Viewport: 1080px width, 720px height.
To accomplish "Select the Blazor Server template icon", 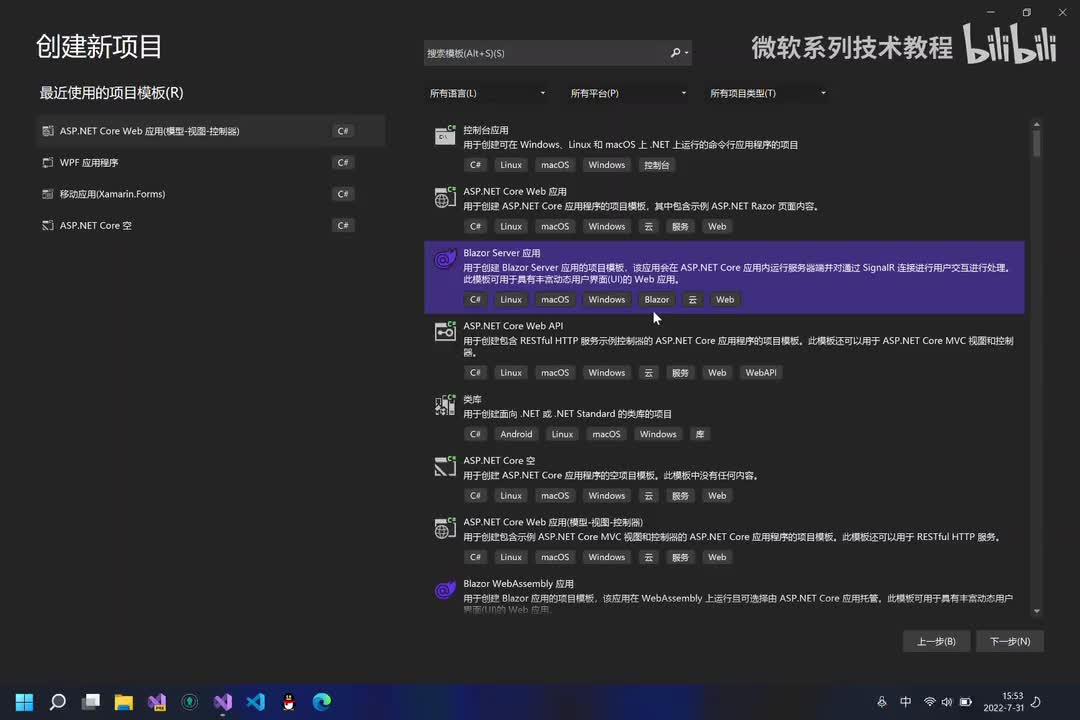I will coord(445,259).
